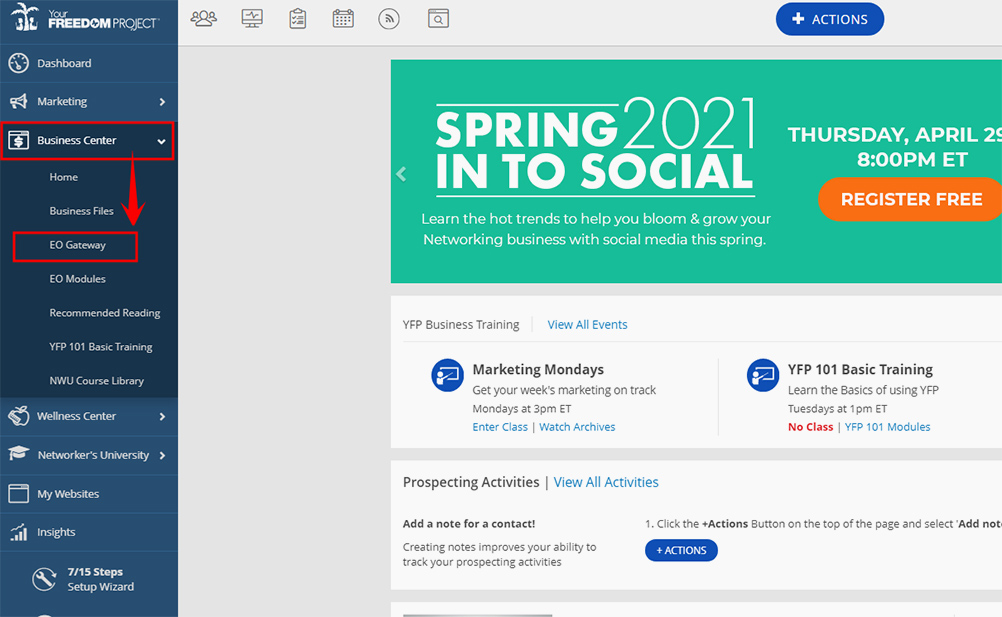
Task: Open EO Gateway submenu item
Action: click(77, 245)
